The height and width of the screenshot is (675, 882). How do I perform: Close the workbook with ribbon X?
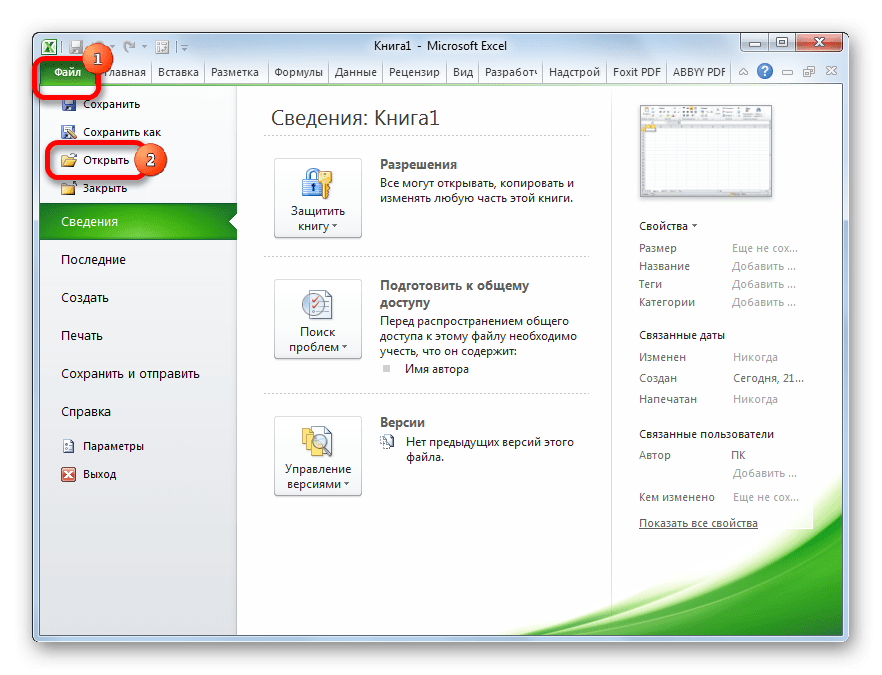831,71
